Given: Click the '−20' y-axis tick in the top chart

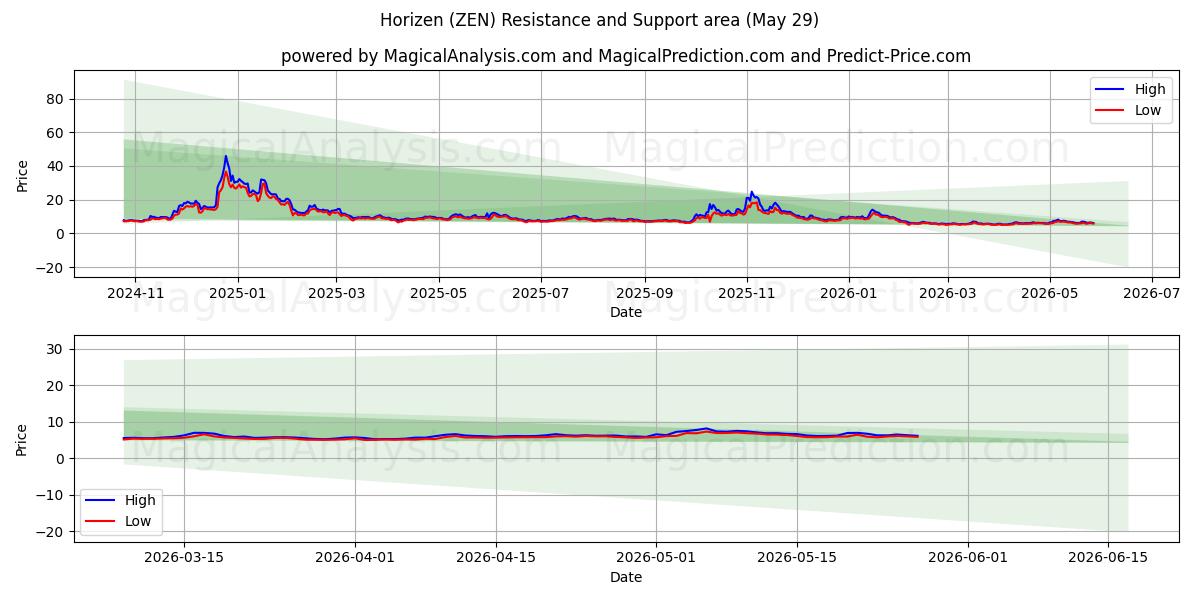Looking at the screenshot, I should 50,268.
